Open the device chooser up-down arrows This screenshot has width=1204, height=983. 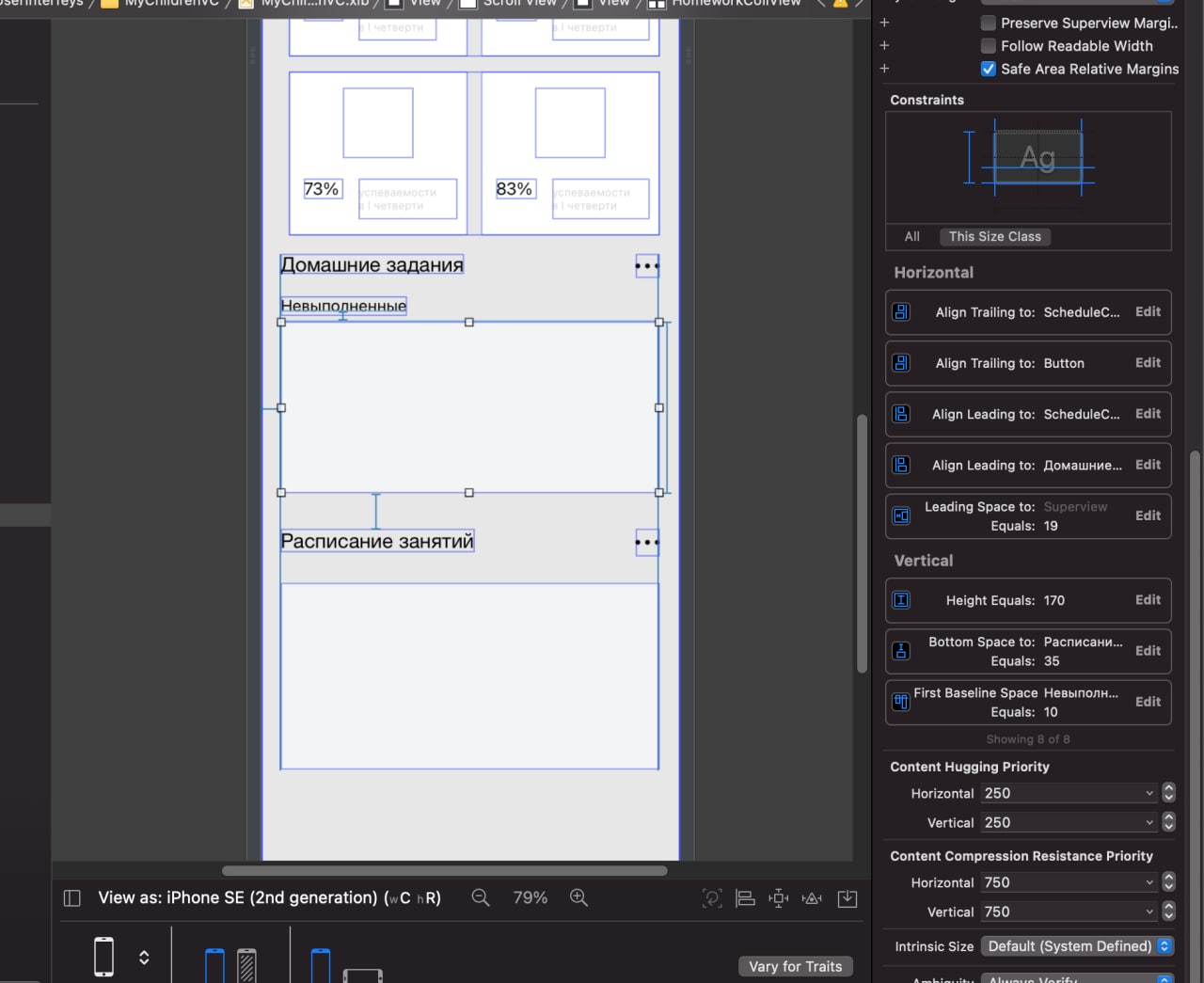pos(144,958)
